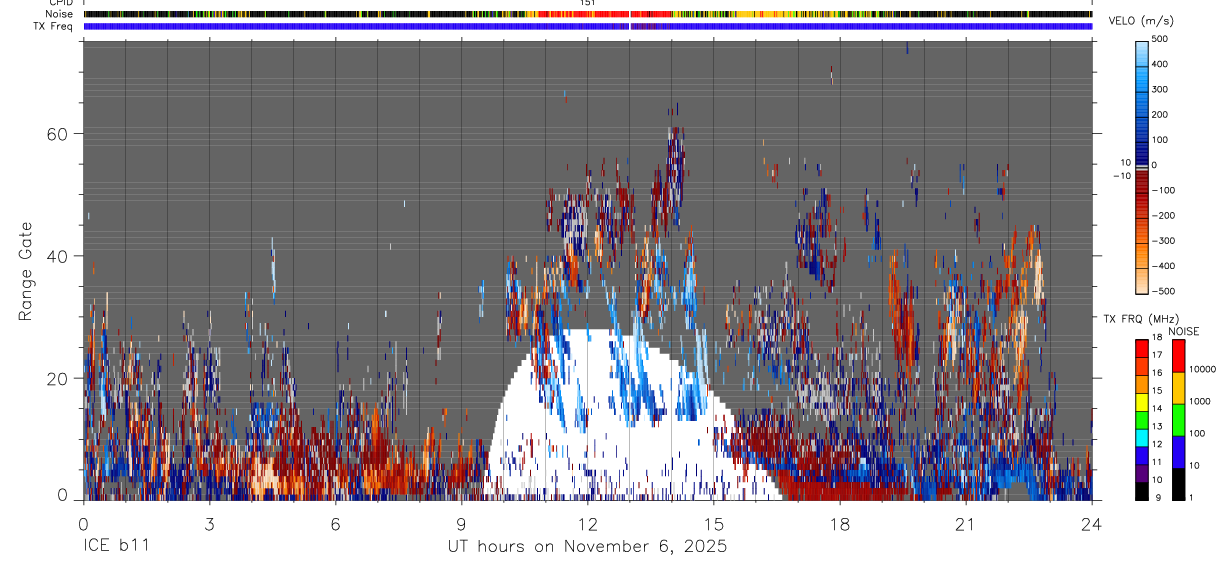
Task: Select the red 17–18 MHz frequency swatch
Action: tap(1141, 348)
